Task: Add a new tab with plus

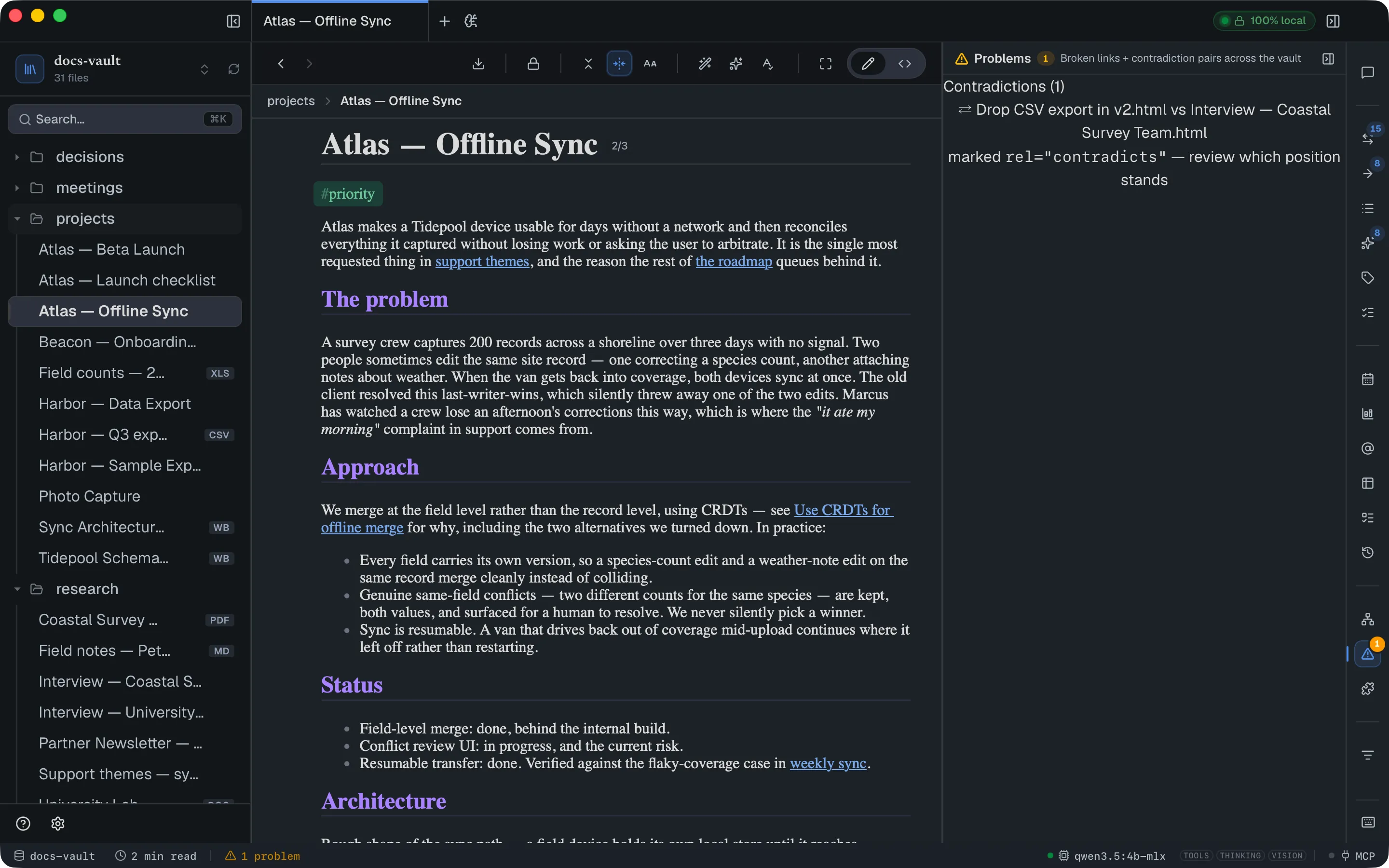Action: click(444, 21)
